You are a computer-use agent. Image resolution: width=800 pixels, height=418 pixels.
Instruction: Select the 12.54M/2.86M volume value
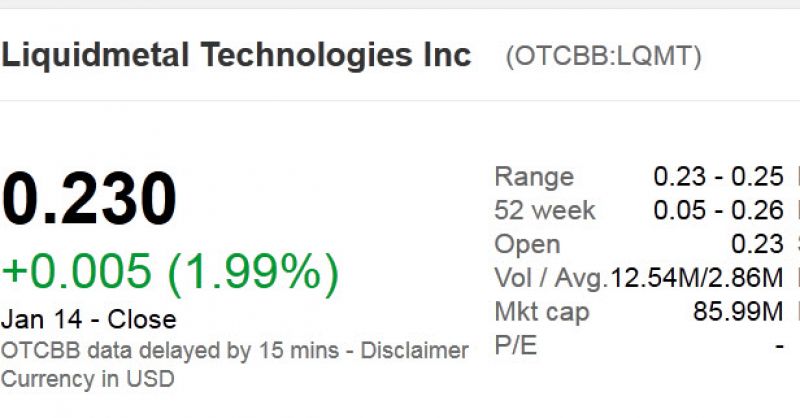tap(696, 278)
